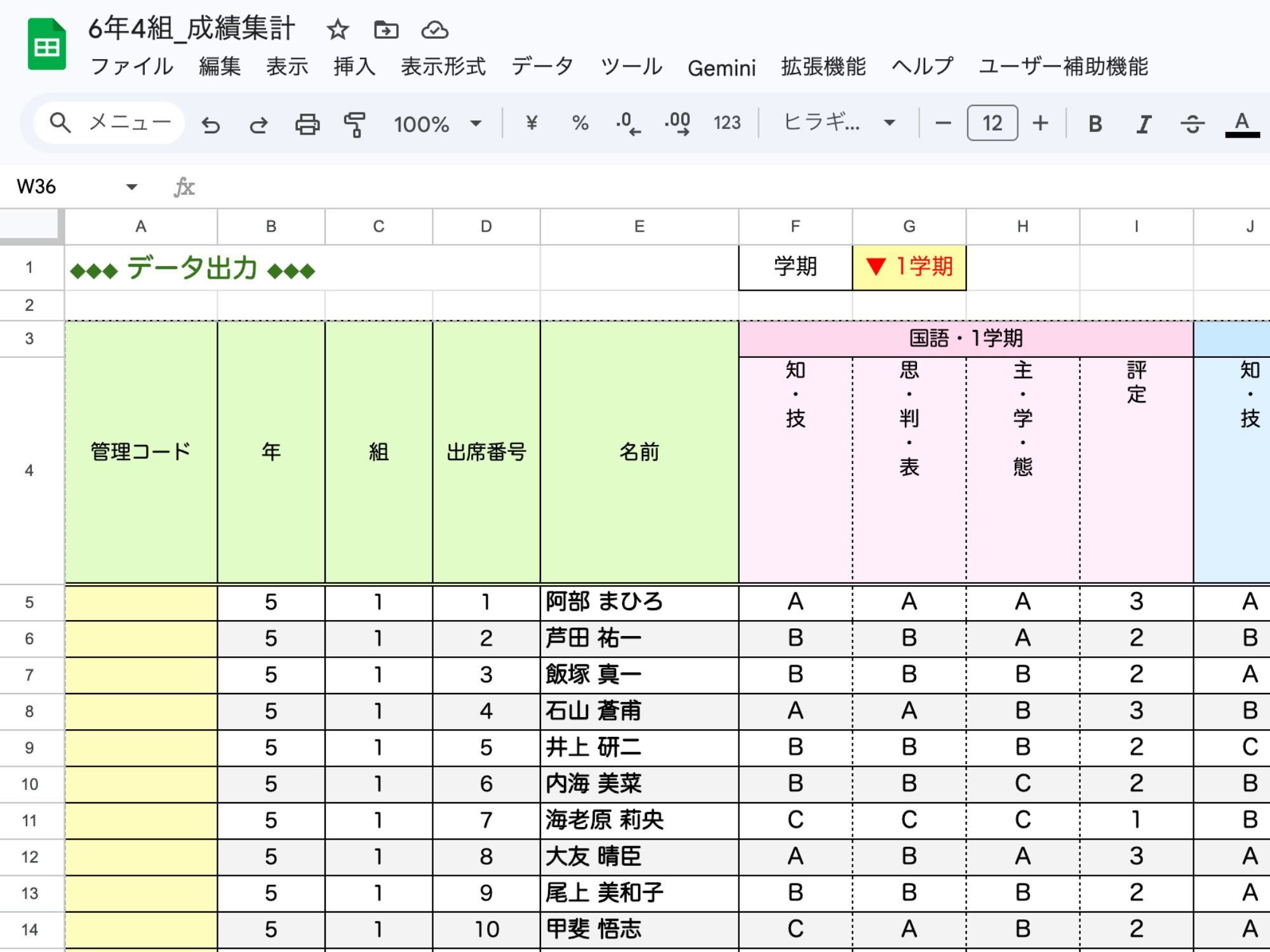Open the 1学期 semester dropdown cell
Screen dimensions: 1270x952
[909, 267]
